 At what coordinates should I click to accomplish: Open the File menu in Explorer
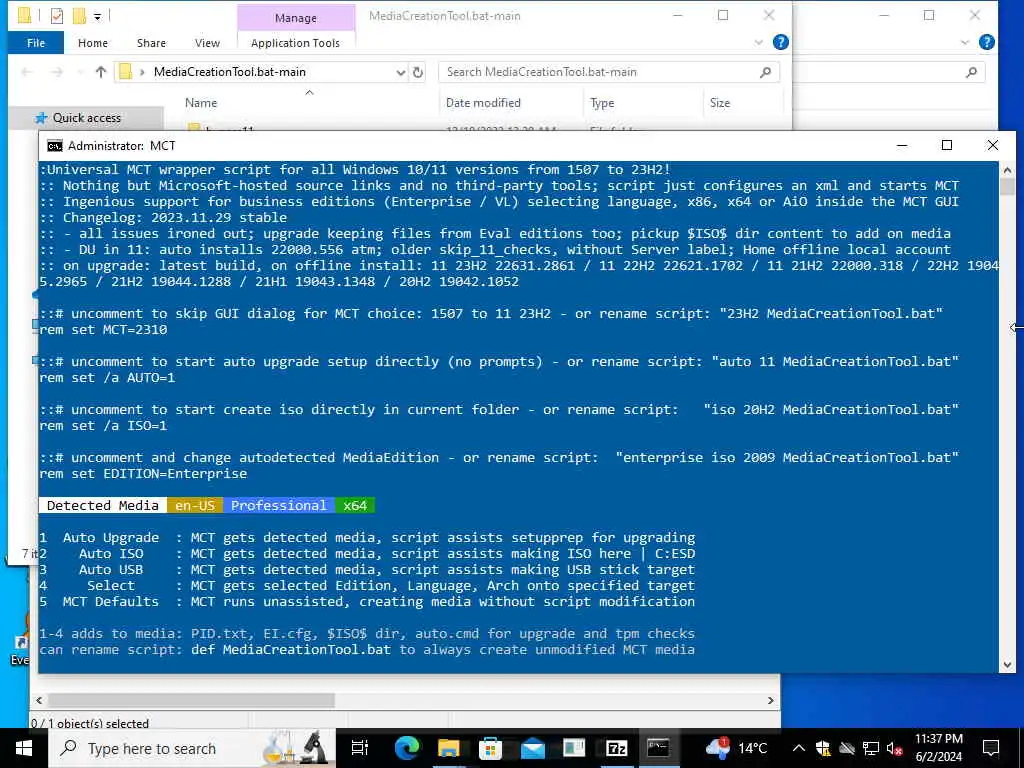[x=36, y=43]
